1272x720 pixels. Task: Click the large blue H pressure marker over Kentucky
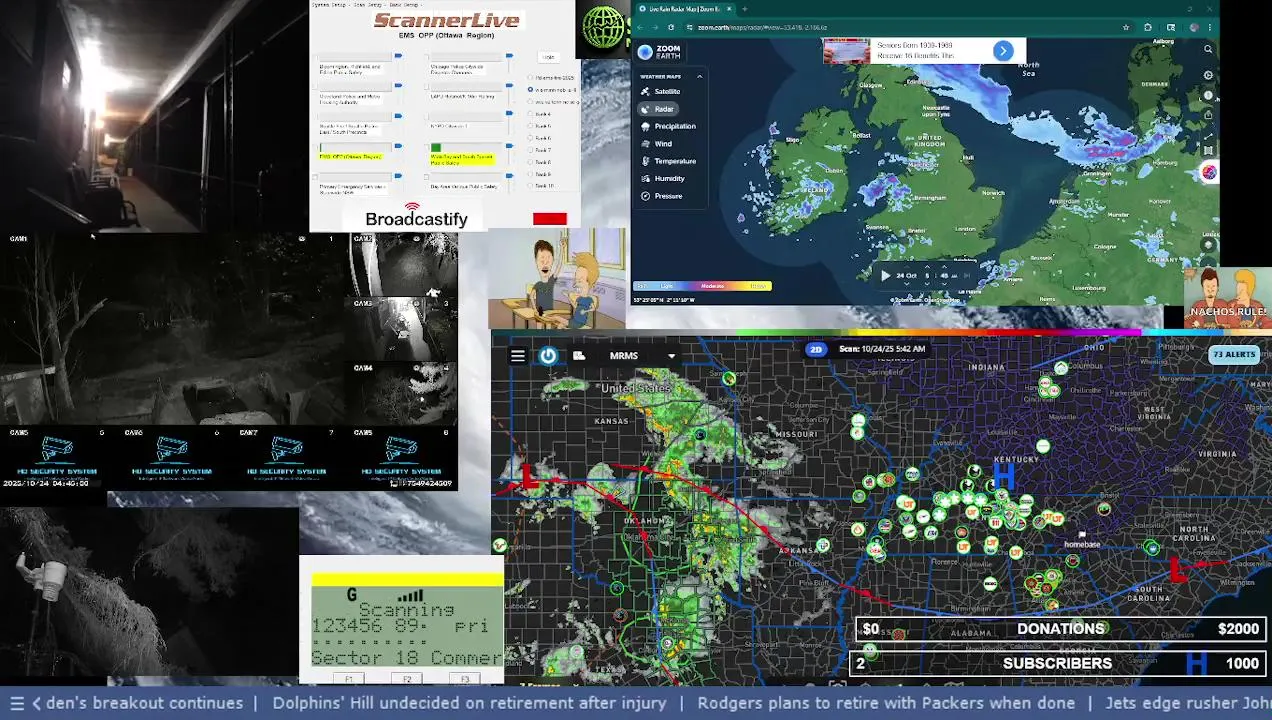pyautogui.click(x=1004, y=478)
